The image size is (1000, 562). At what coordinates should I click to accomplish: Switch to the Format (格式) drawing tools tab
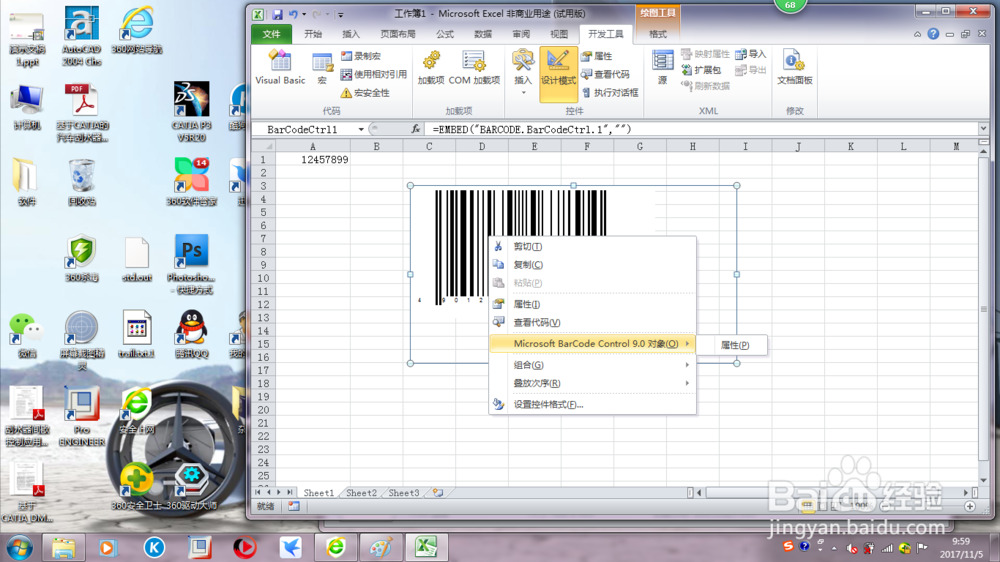click(658, 34)
